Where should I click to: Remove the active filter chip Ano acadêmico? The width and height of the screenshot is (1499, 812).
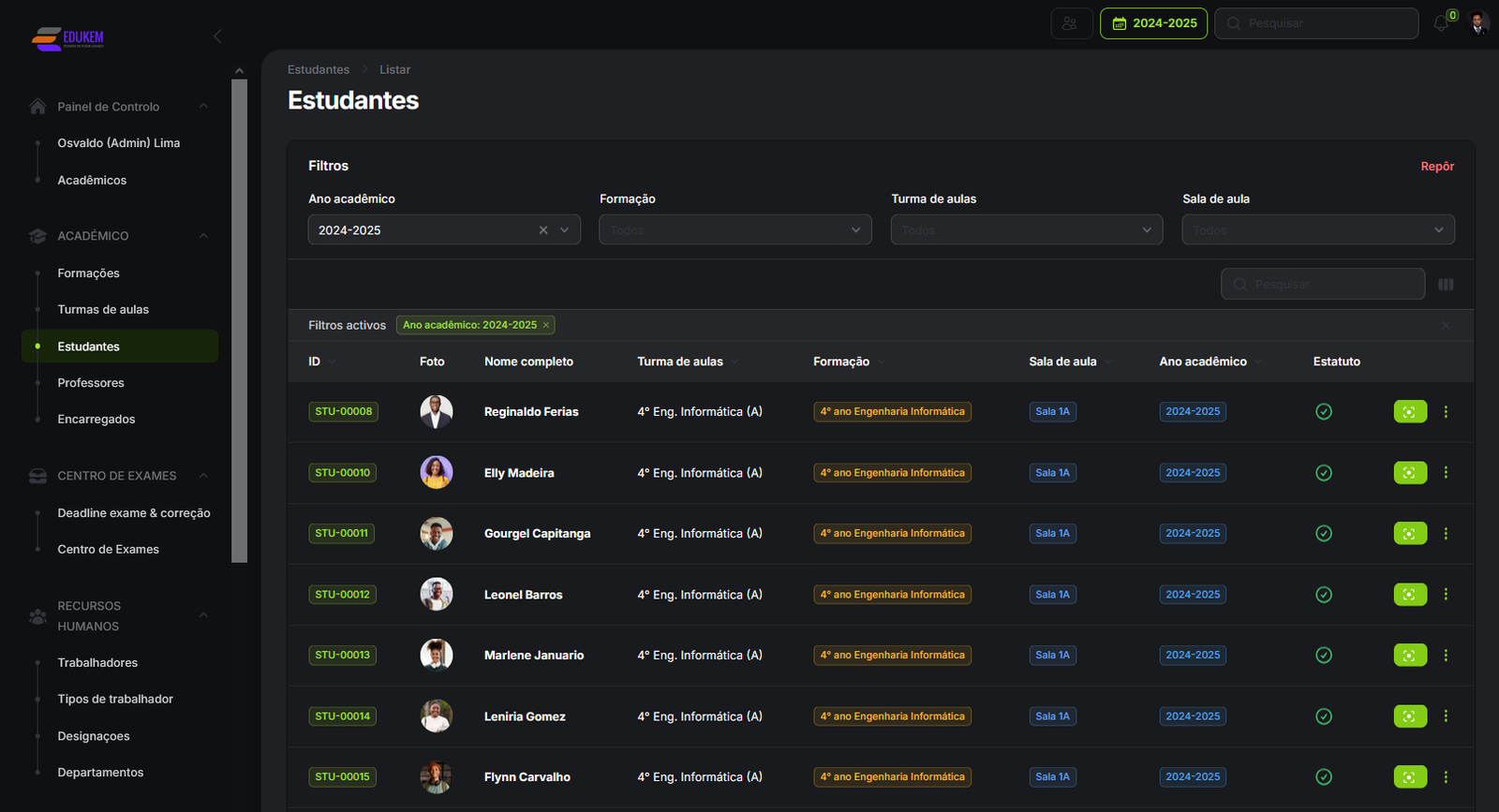[546, 325]
